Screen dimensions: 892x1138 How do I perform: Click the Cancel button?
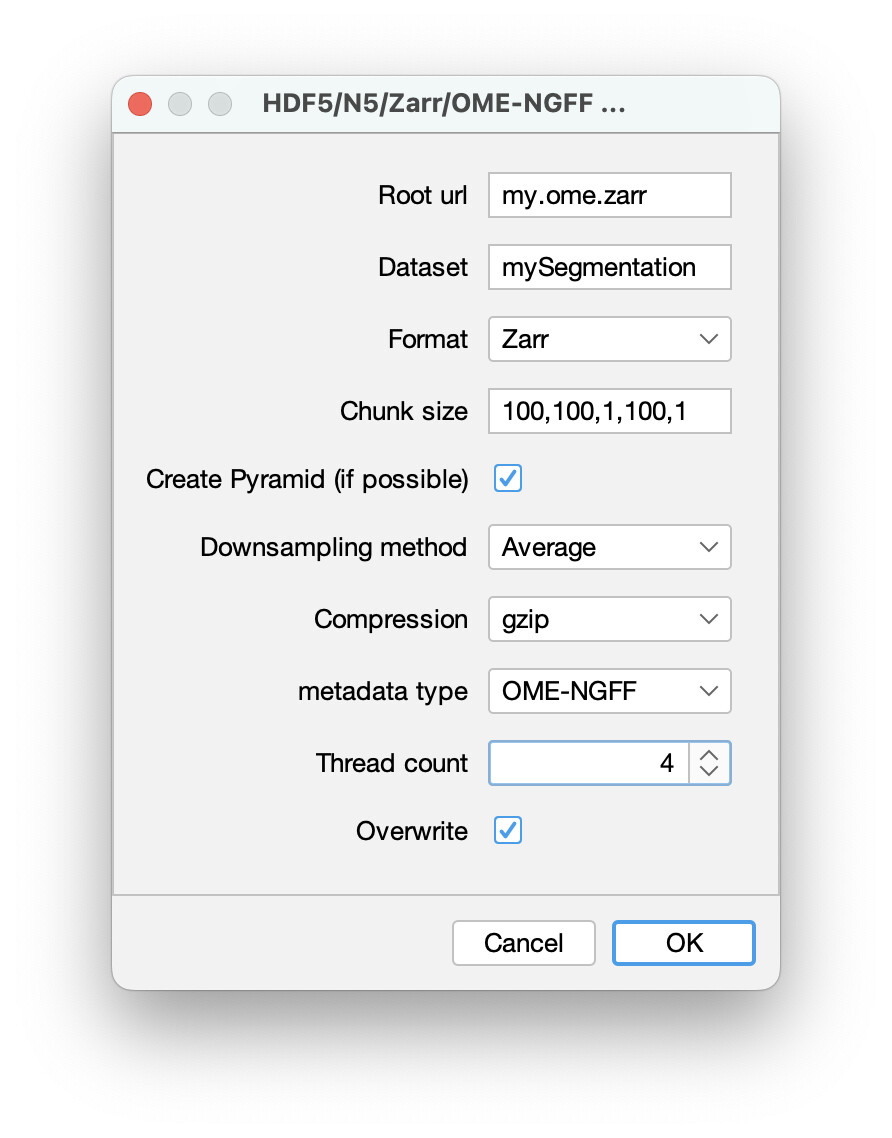[x=524, y=942]
